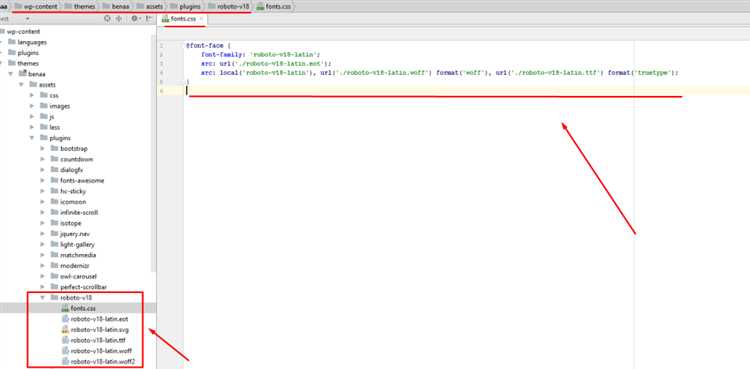Select the fonts.css file in tree
The width and height of the screenshot is (750, 369).
click(x=83, y=308)
